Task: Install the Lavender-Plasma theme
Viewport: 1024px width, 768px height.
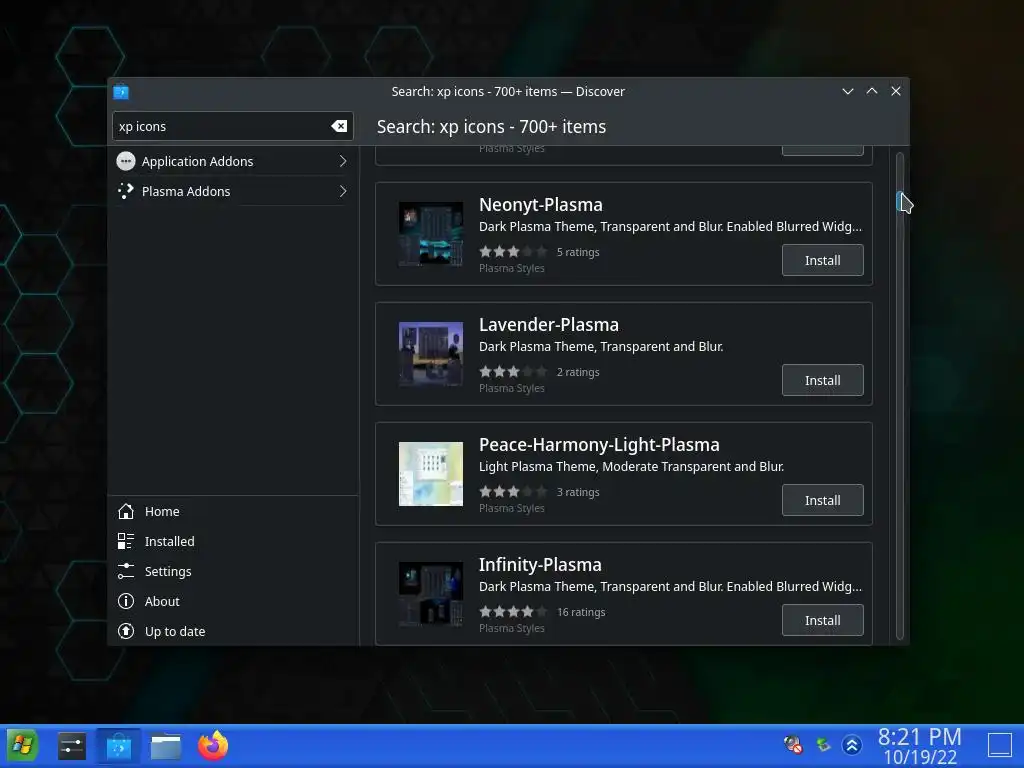Action: tap(822, 381)
